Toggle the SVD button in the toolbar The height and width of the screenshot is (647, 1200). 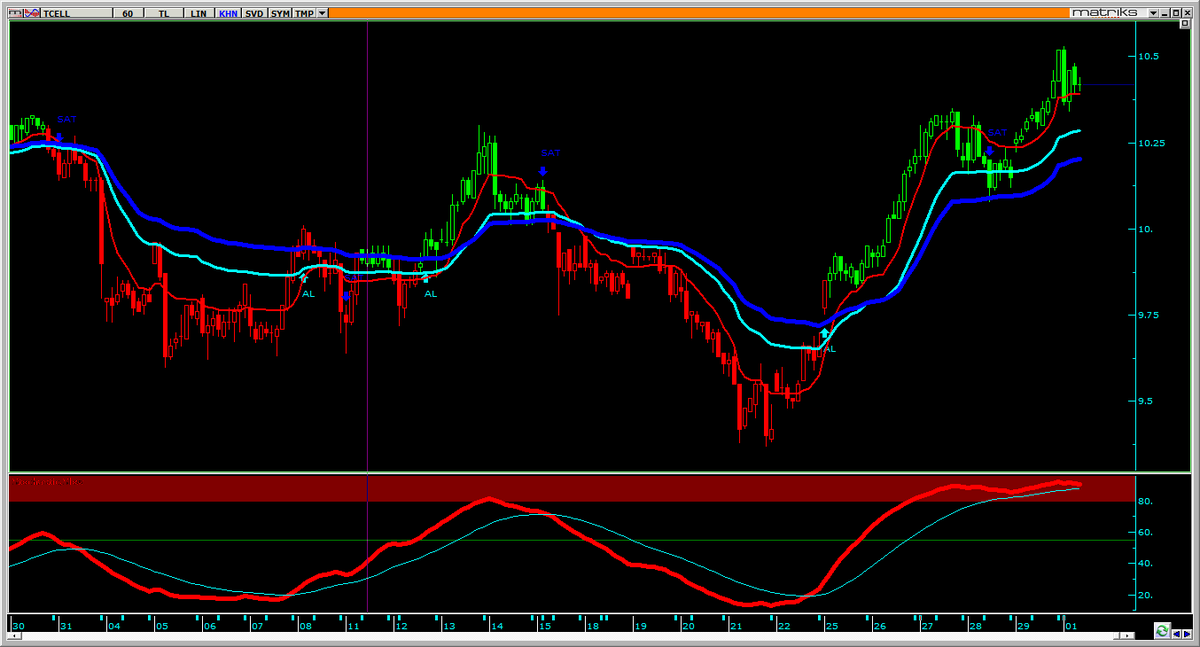point(254,13)
